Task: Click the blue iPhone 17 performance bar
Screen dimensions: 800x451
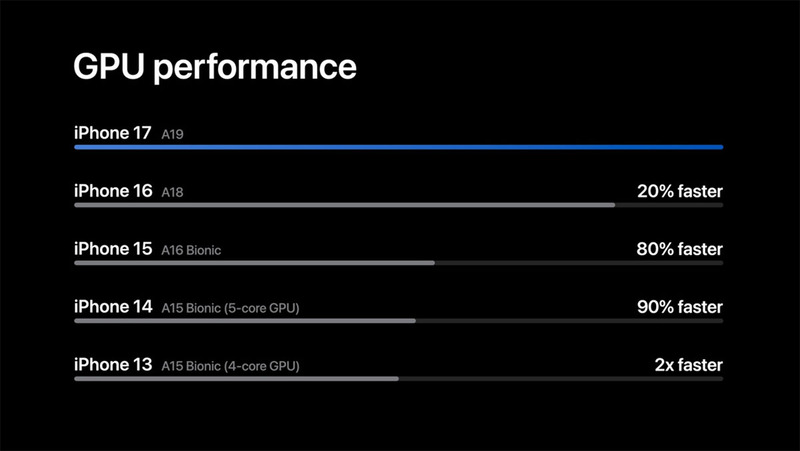Action: (x=398, y=147)
